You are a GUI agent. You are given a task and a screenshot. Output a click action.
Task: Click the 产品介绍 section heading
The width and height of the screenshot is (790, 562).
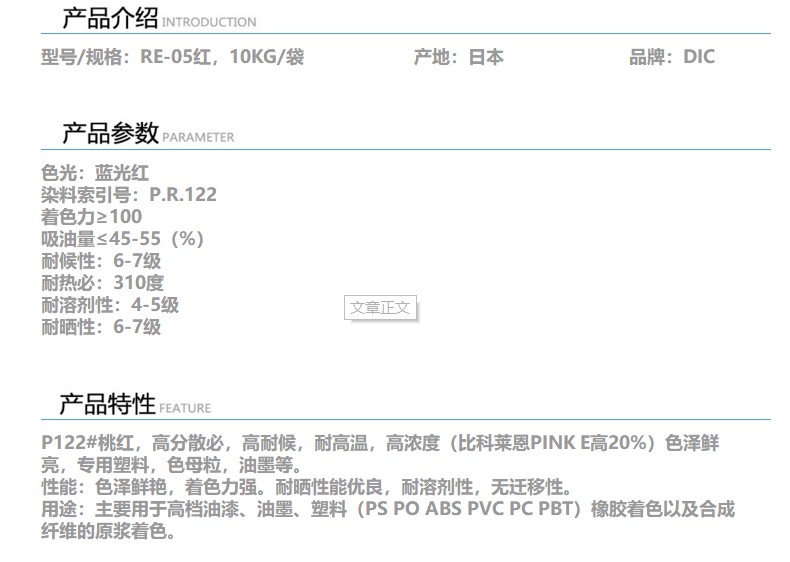pos(109,18)
